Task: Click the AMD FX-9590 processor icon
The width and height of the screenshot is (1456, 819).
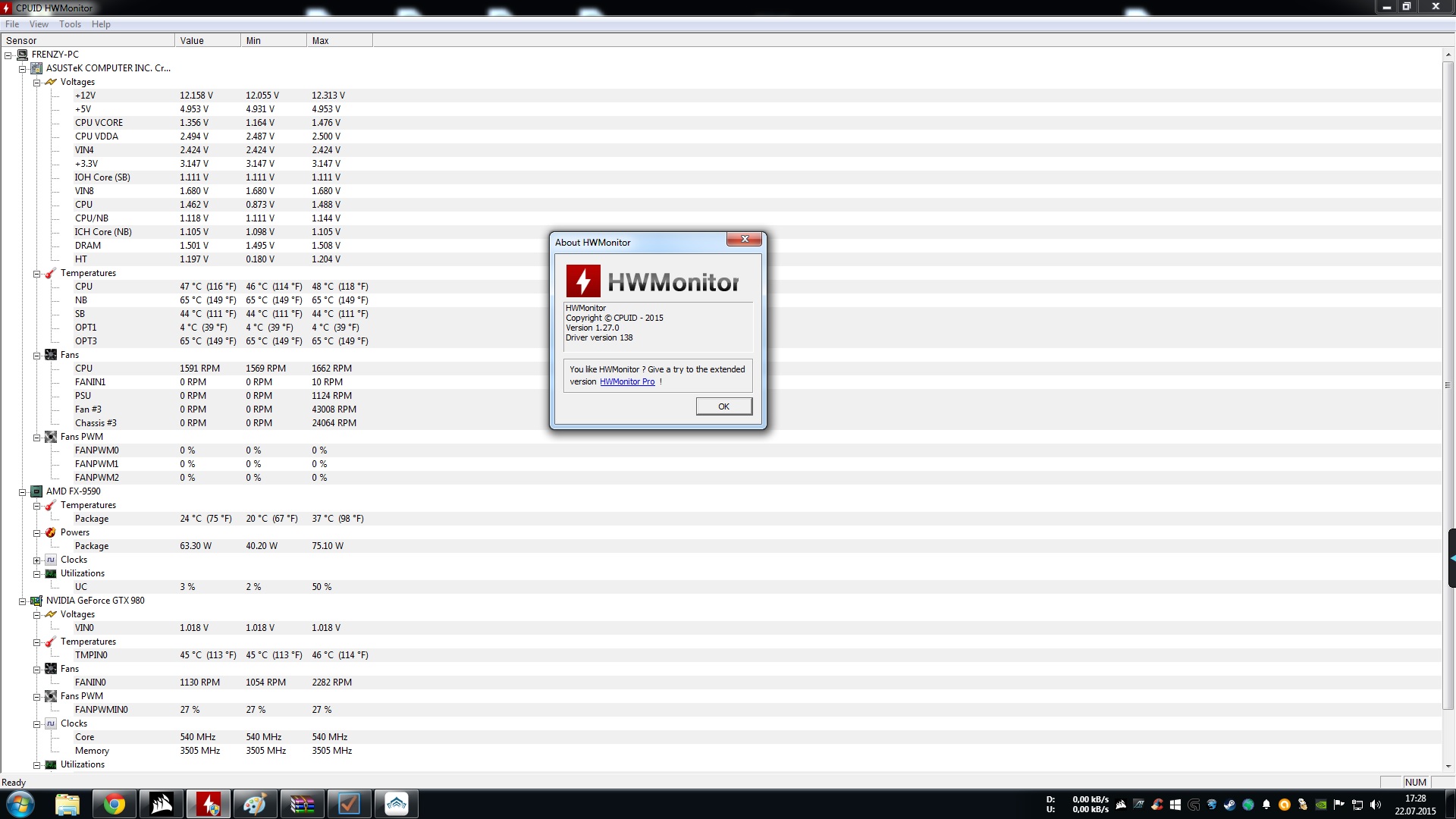Action: coord(36,491)
